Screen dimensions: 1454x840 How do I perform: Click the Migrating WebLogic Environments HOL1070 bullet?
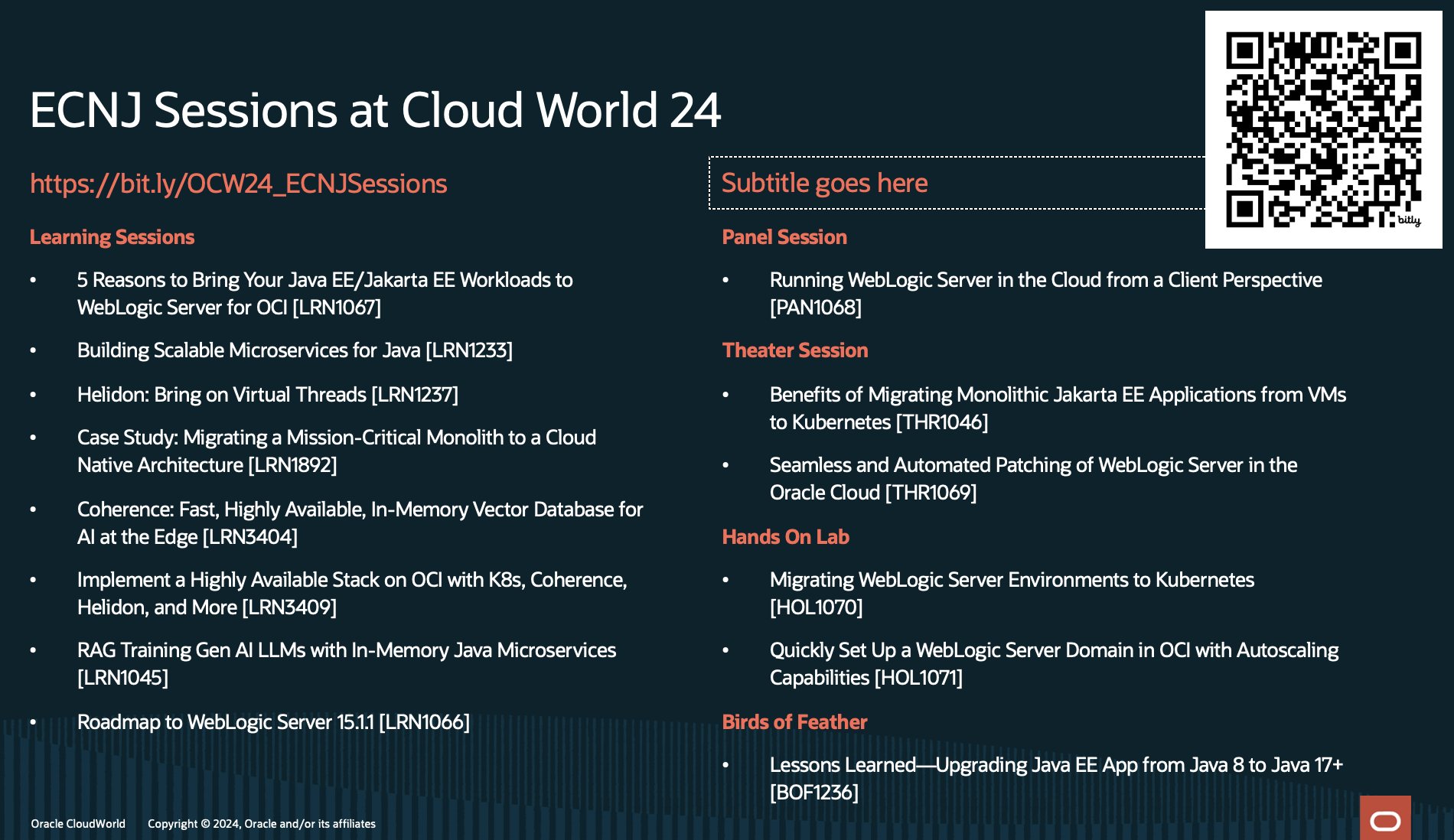pyautogui.click(x=1012, y=594)
